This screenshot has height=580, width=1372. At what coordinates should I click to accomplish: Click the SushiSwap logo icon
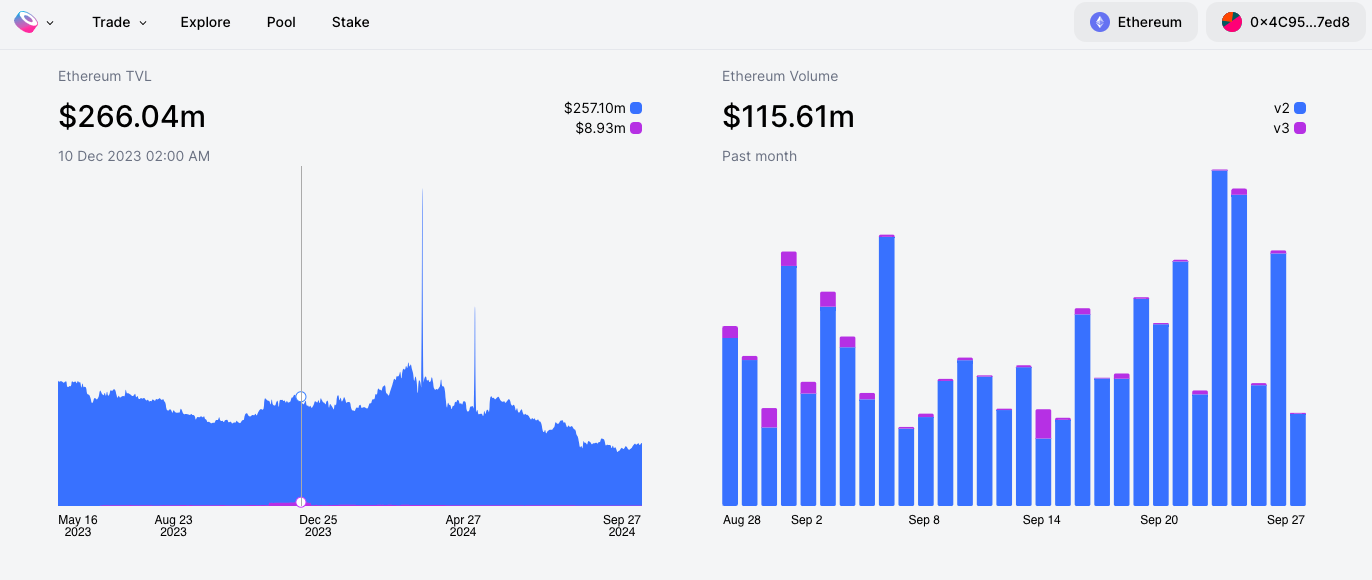click(x=25, y=22)
